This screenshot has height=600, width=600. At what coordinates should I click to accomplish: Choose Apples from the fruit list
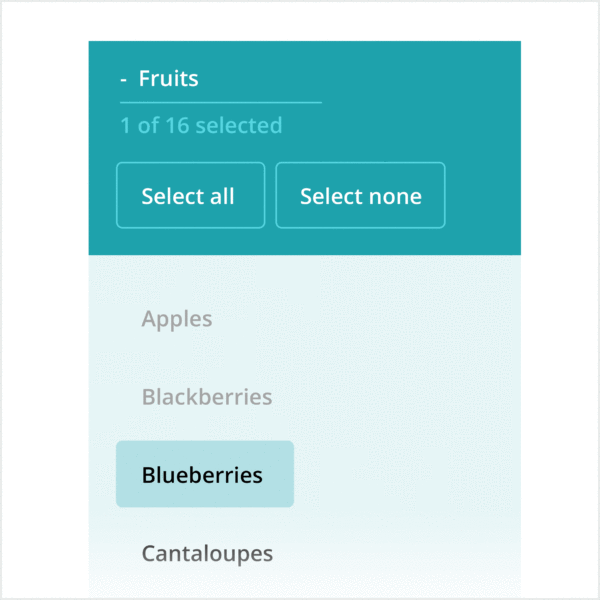pos(177,319)
